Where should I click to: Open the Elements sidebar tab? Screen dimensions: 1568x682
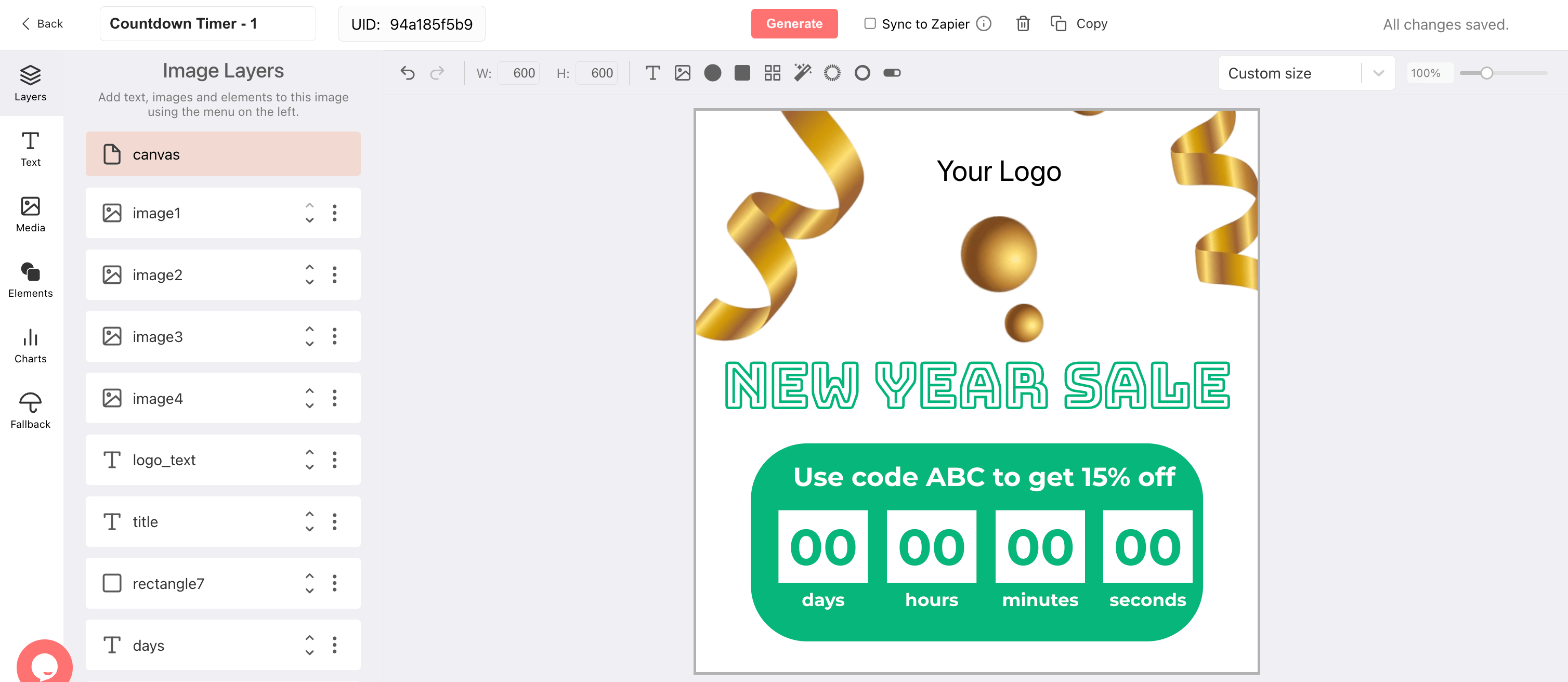(x=31, y=280)
